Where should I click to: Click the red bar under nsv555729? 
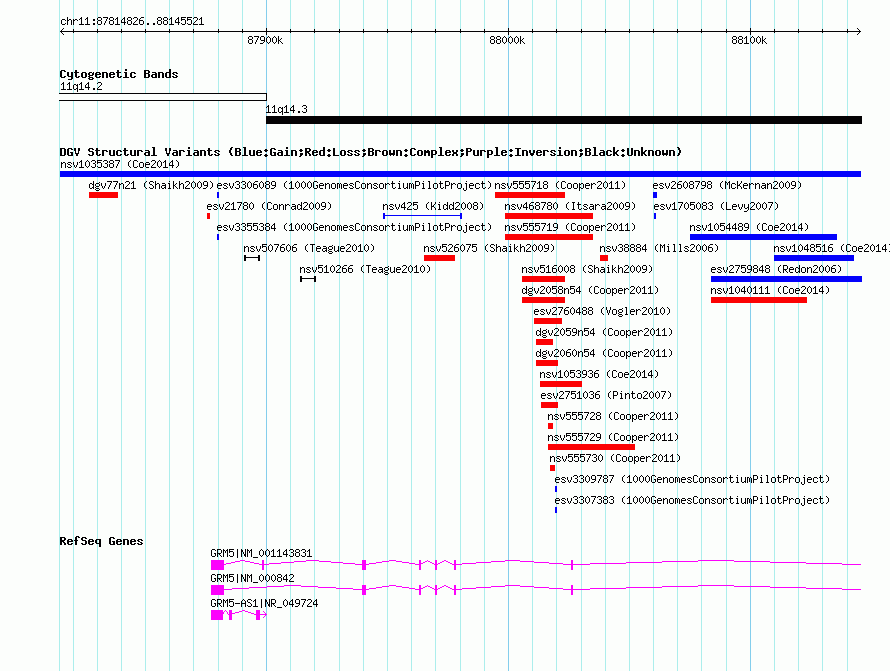[x=591, y=447]
